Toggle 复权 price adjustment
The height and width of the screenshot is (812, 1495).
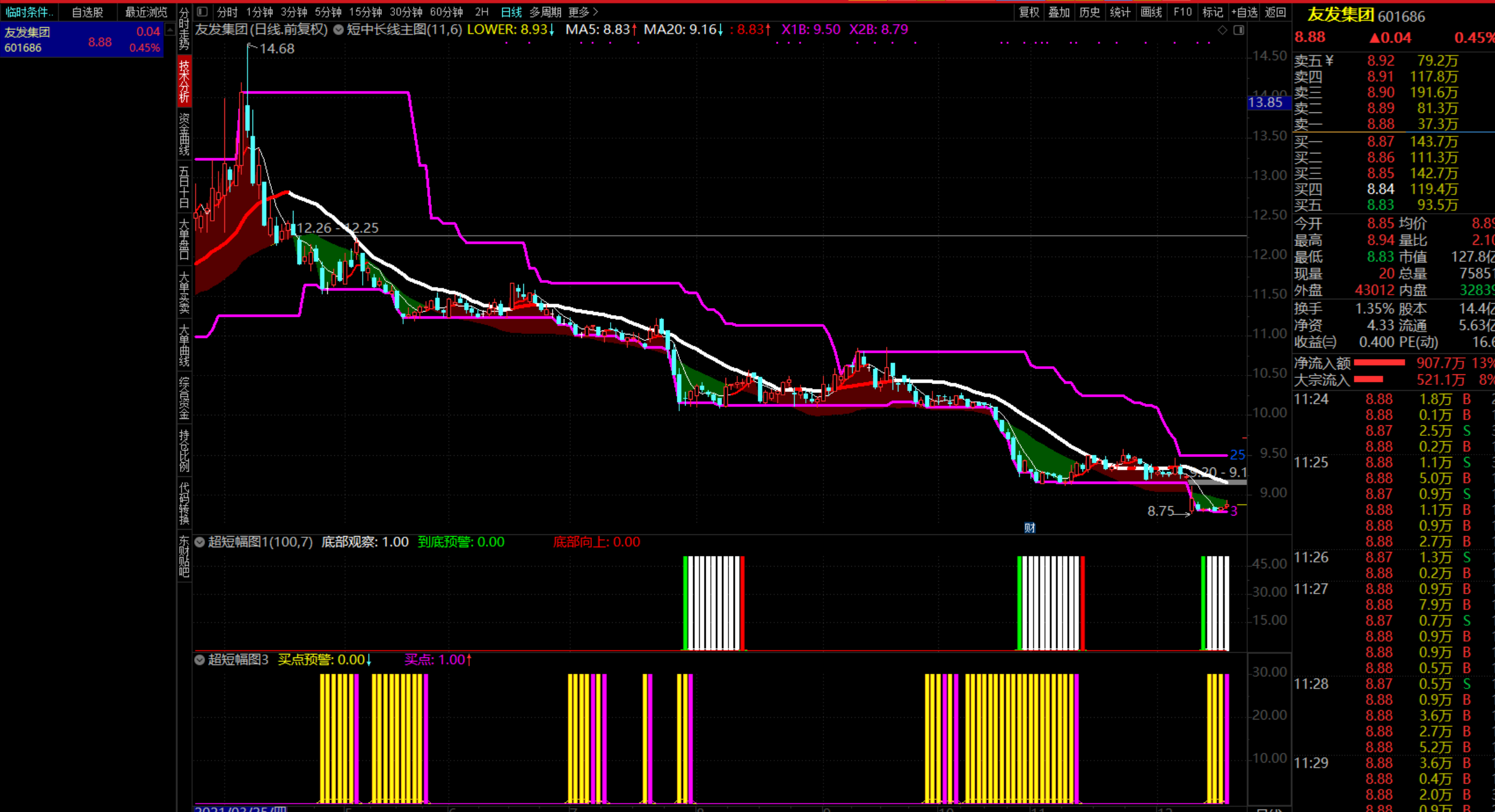(x=1029, y=12)
